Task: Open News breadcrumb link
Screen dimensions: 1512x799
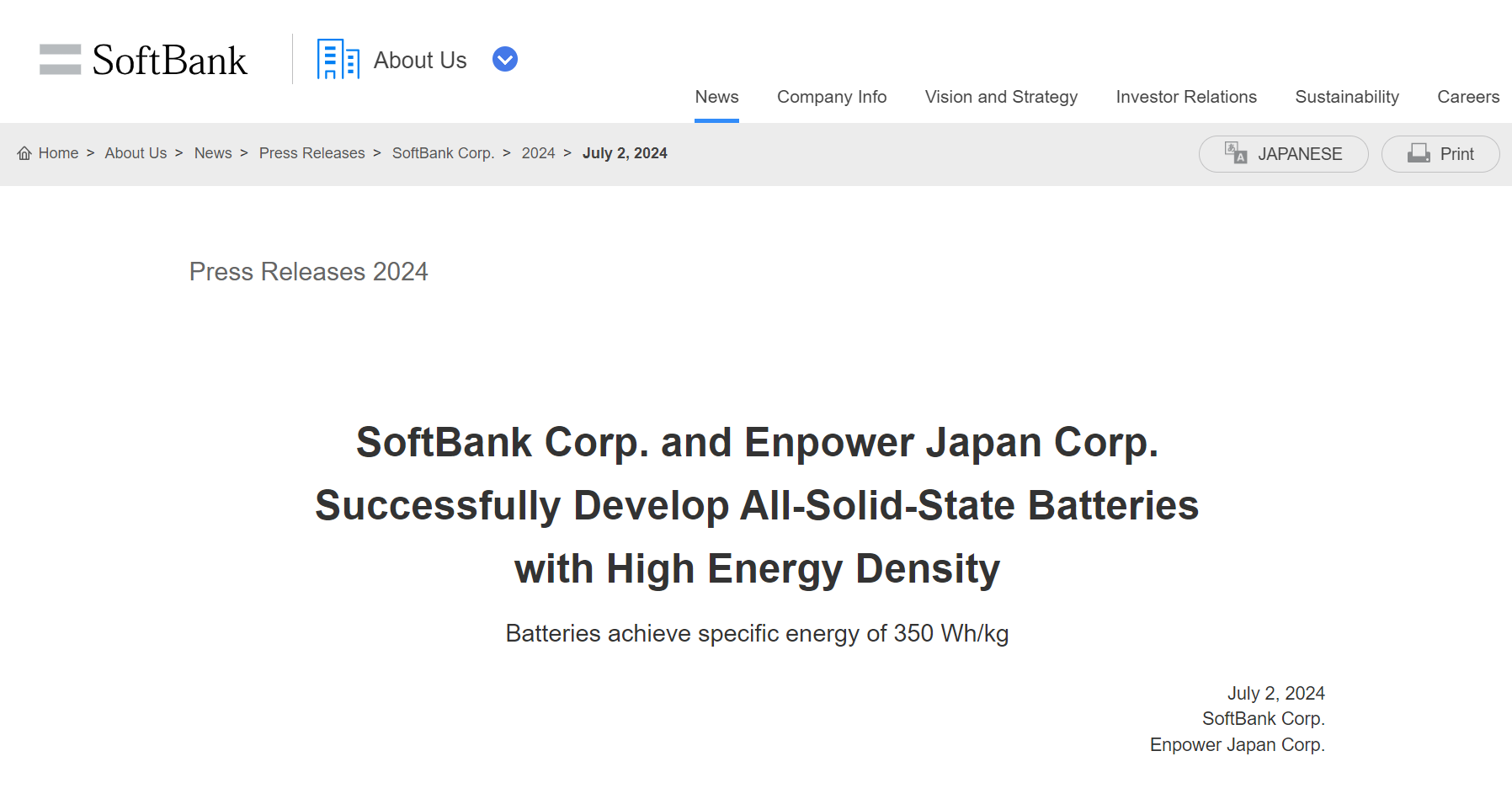Action: tap(213, 153)
